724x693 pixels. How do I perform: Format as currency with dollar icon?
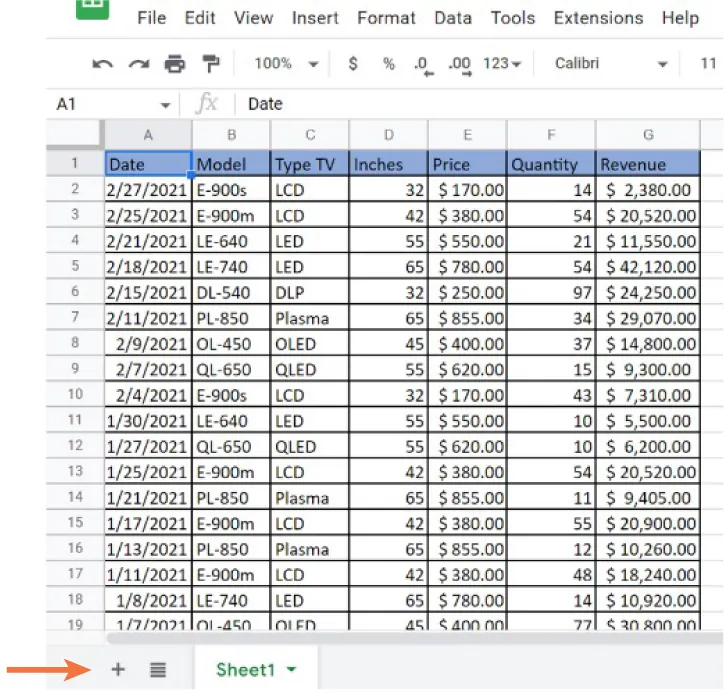coord(353,64)
